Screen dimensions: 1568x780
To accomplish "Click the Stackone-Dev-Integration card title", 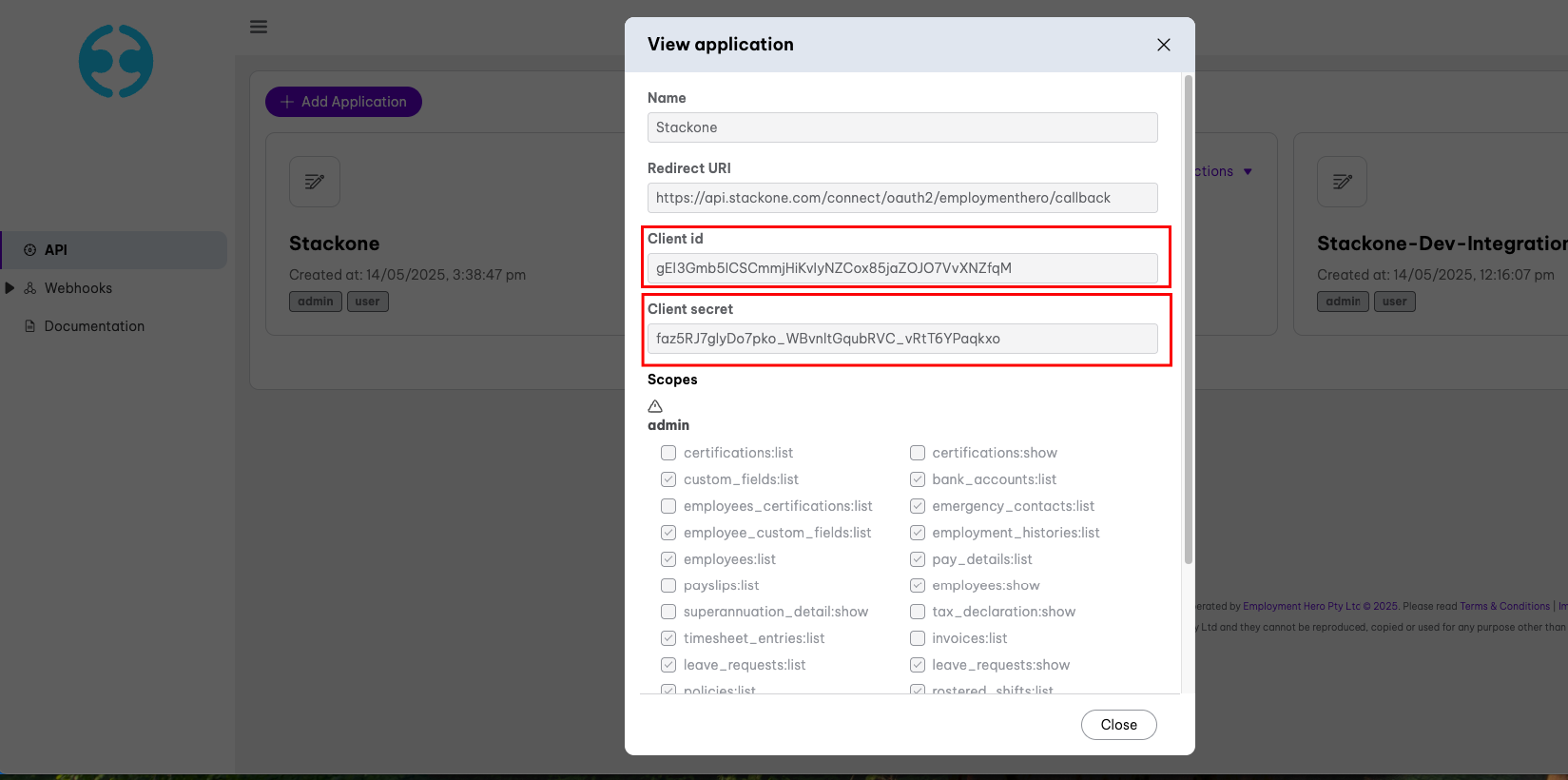I will (x=1442, y=244).
